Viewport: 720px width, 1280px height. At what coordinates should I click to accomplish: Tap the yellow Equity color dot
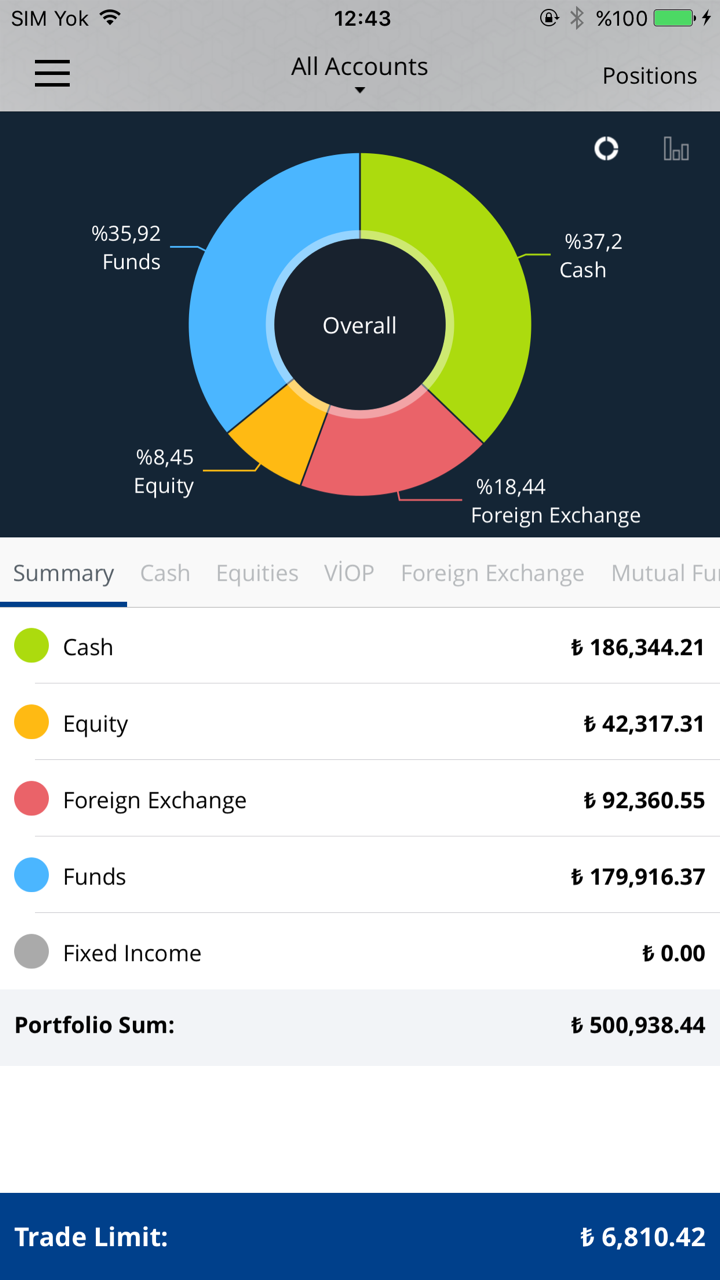point(32,722)
